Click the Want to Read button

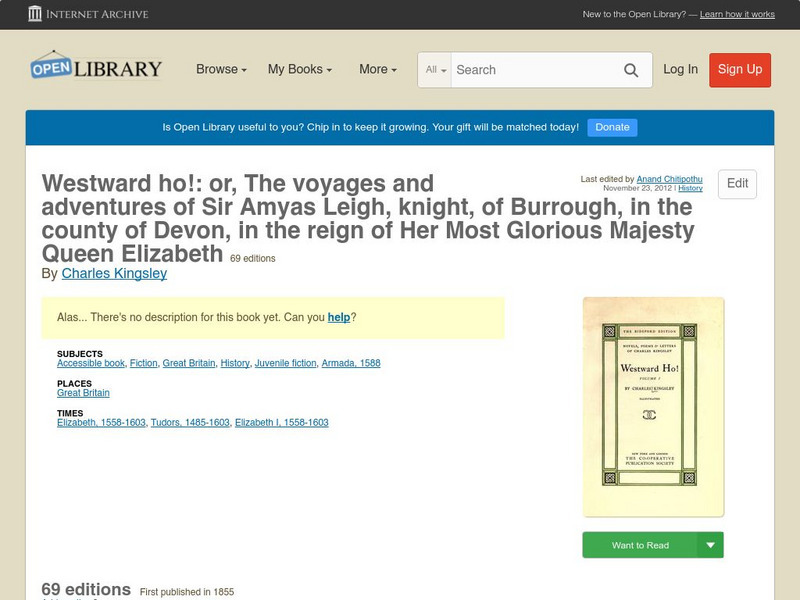click(x=640, y=545)
